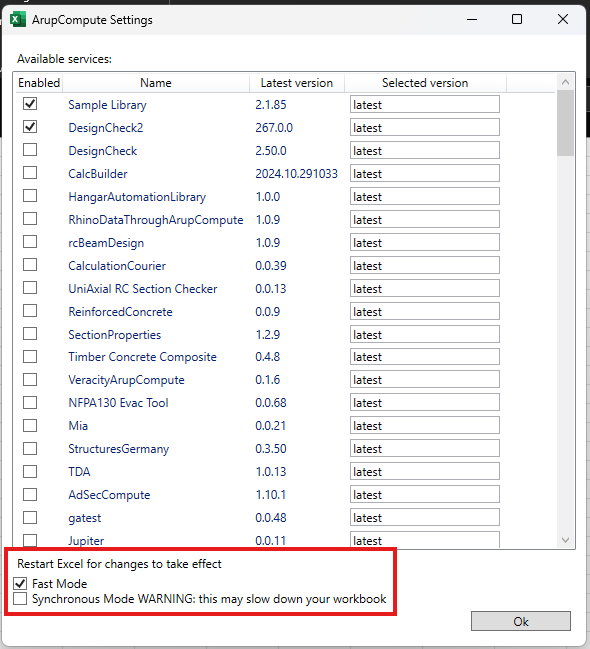Screen dimensions: 590x649
Task: Click version 2024.10.291033 of CalcBuilder
Action: 296,173
